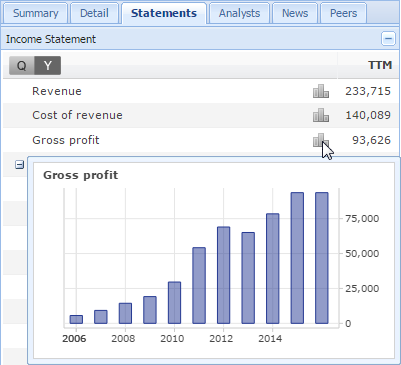The image size is (401, 365).
Task: Open the Cost of revenue chart icon
Action: [321, 115]
